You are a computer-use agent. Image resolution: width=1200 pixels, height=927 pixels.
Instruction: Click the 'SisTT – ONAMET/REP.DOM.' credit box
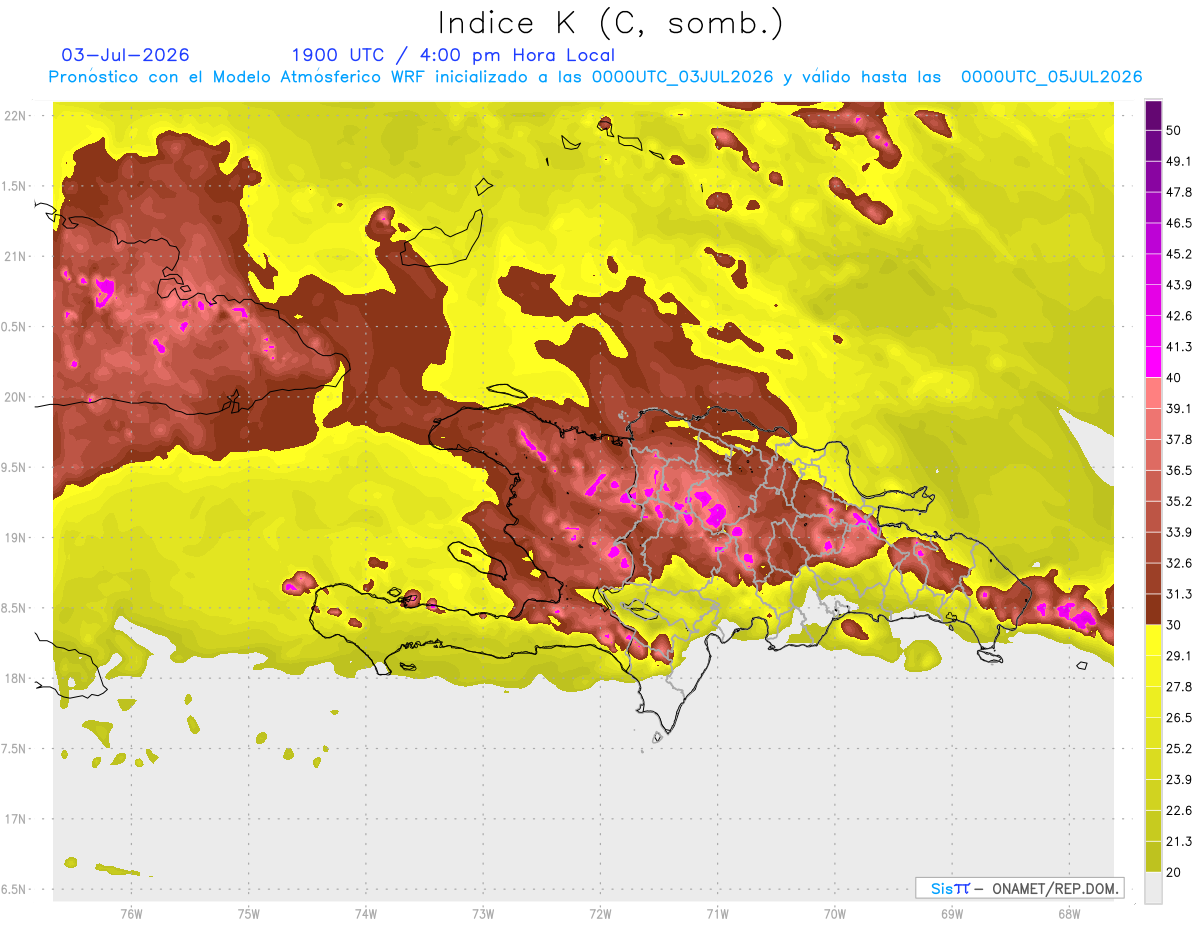[x=1019, y=888]
